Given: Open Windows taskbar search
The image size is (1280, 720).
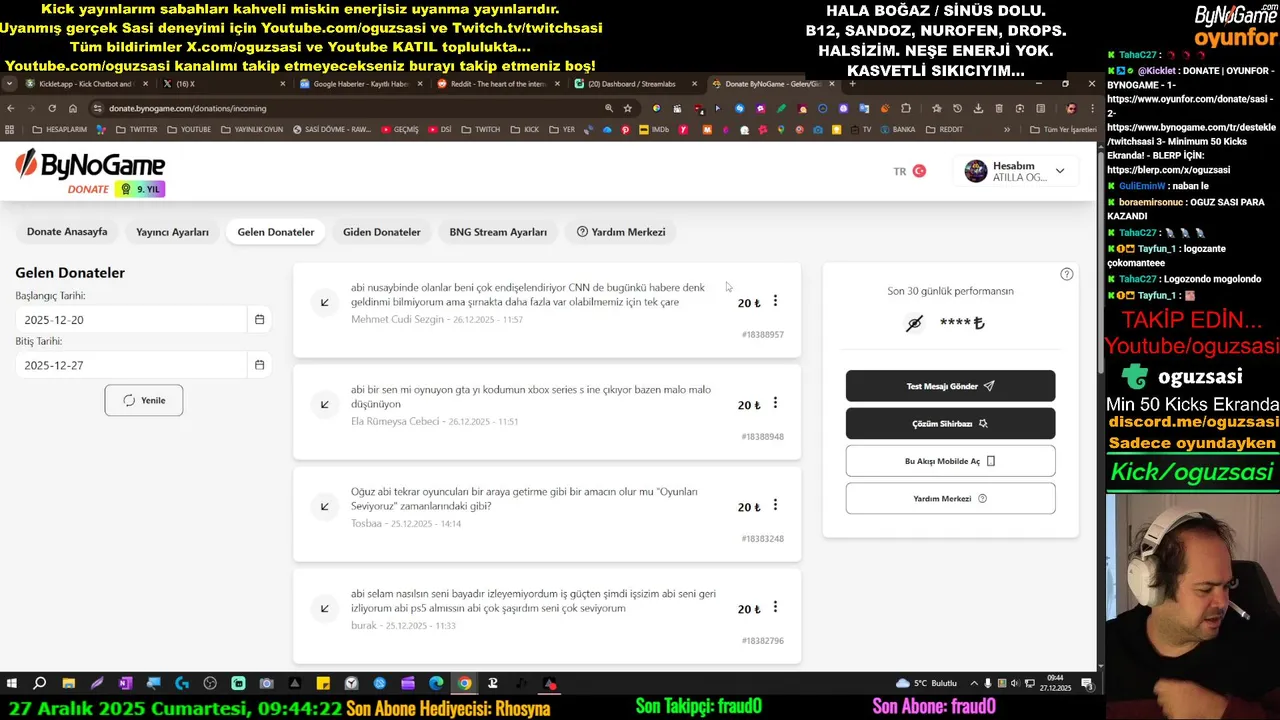Looking at the screenshot, I should (40, 684).
